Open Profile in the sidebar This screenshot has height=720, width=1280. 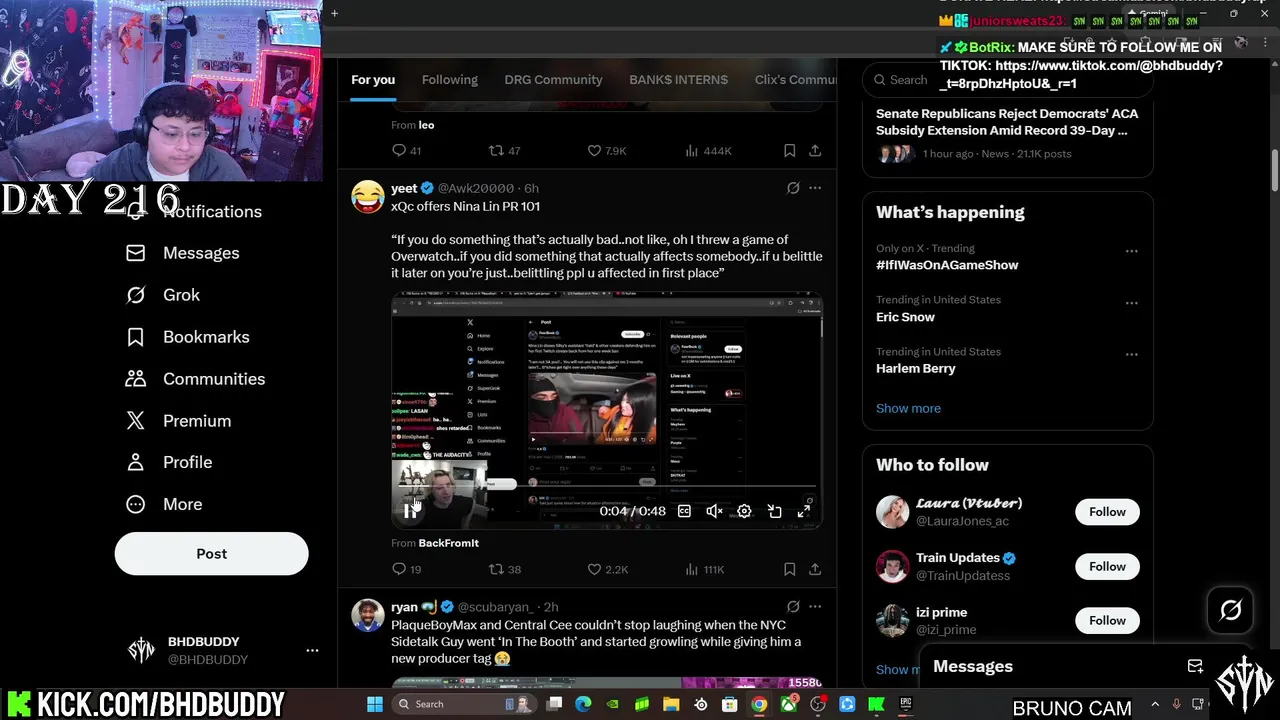[169, 462]
